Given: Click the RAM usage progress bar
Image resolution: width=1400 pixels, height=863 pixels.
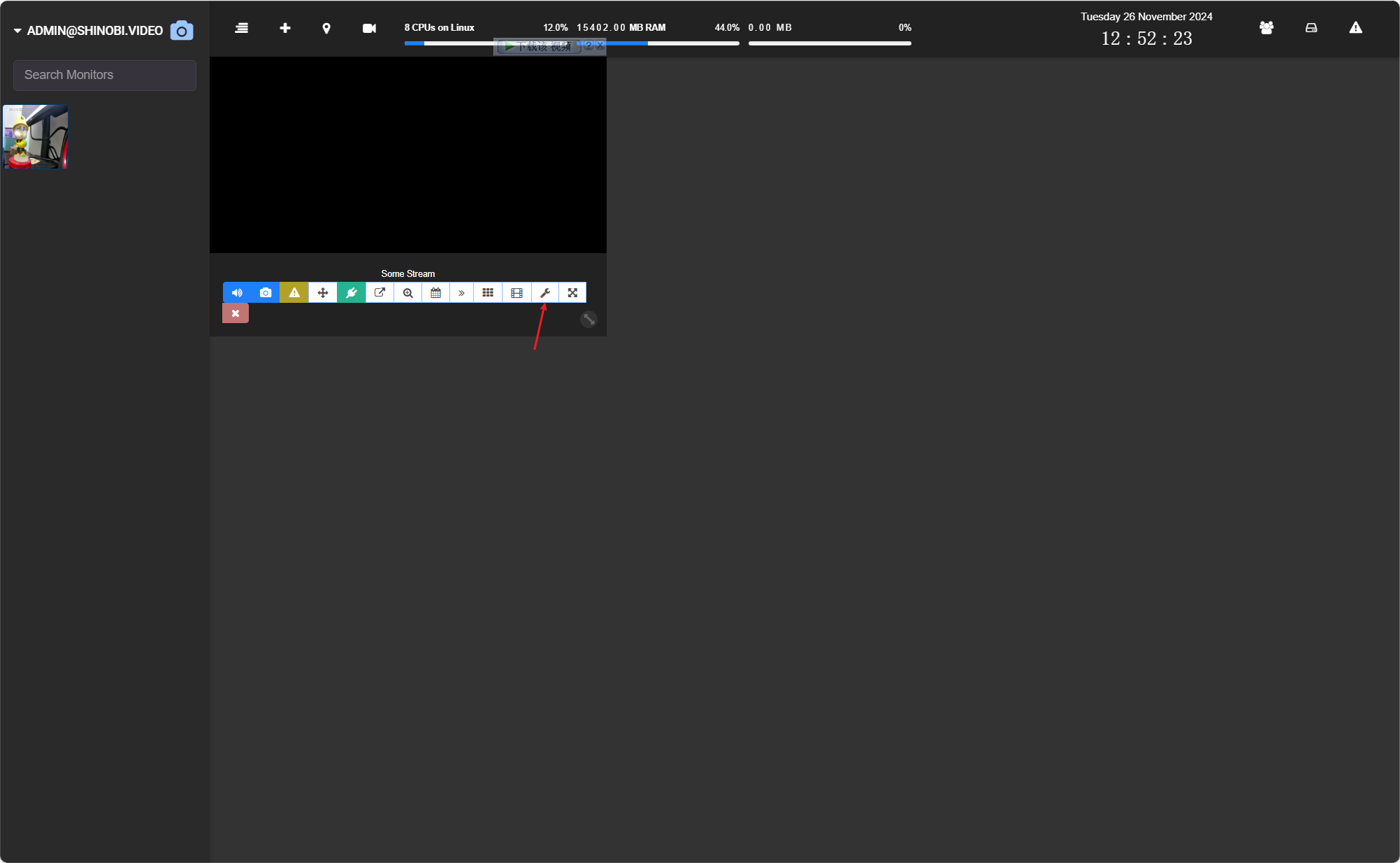Looking at the screenshot, I should pos(658,43).
